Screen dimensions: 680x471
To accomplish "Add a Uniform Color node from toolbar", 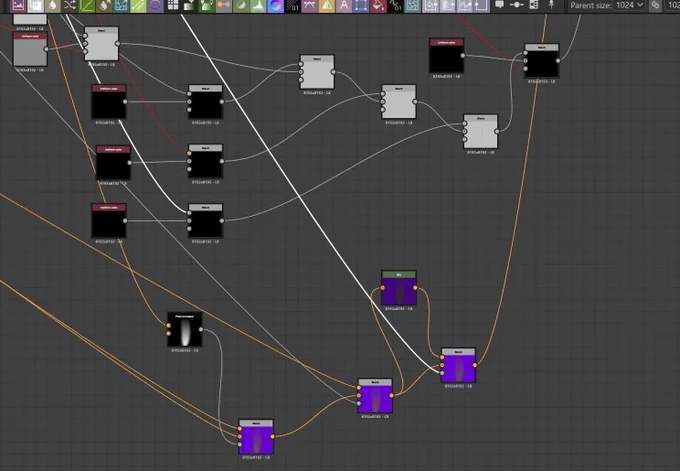I will pos(378,5).
